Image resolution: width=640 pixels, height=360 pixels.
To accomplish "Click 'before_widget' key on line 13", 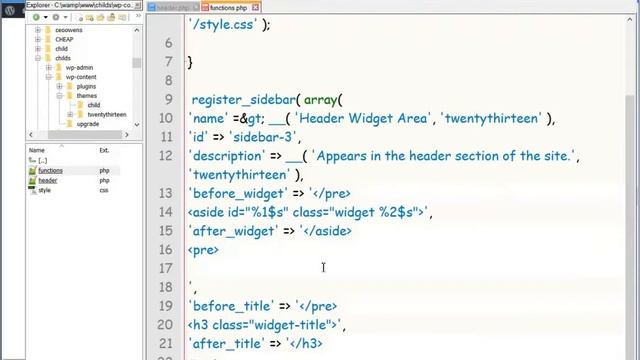I will [238, 193].
